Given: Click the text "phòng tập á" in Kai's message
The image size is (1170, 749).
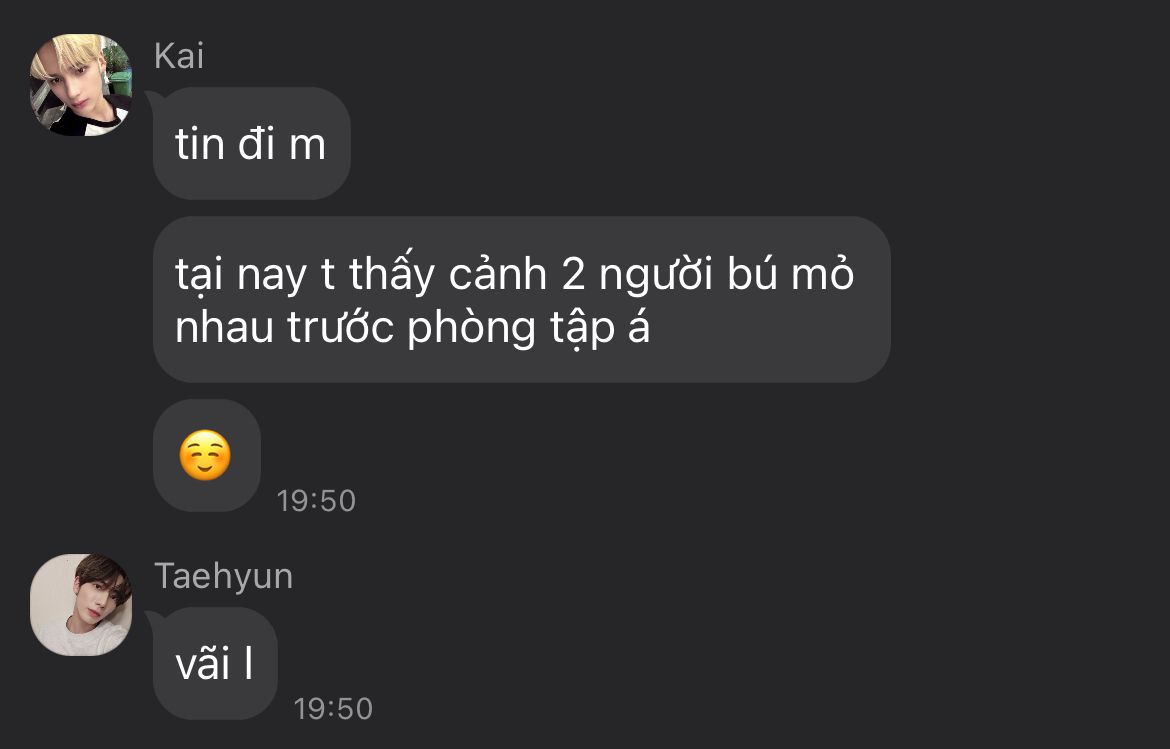Looking at the screenshot, I should click(x=528, y=328).
